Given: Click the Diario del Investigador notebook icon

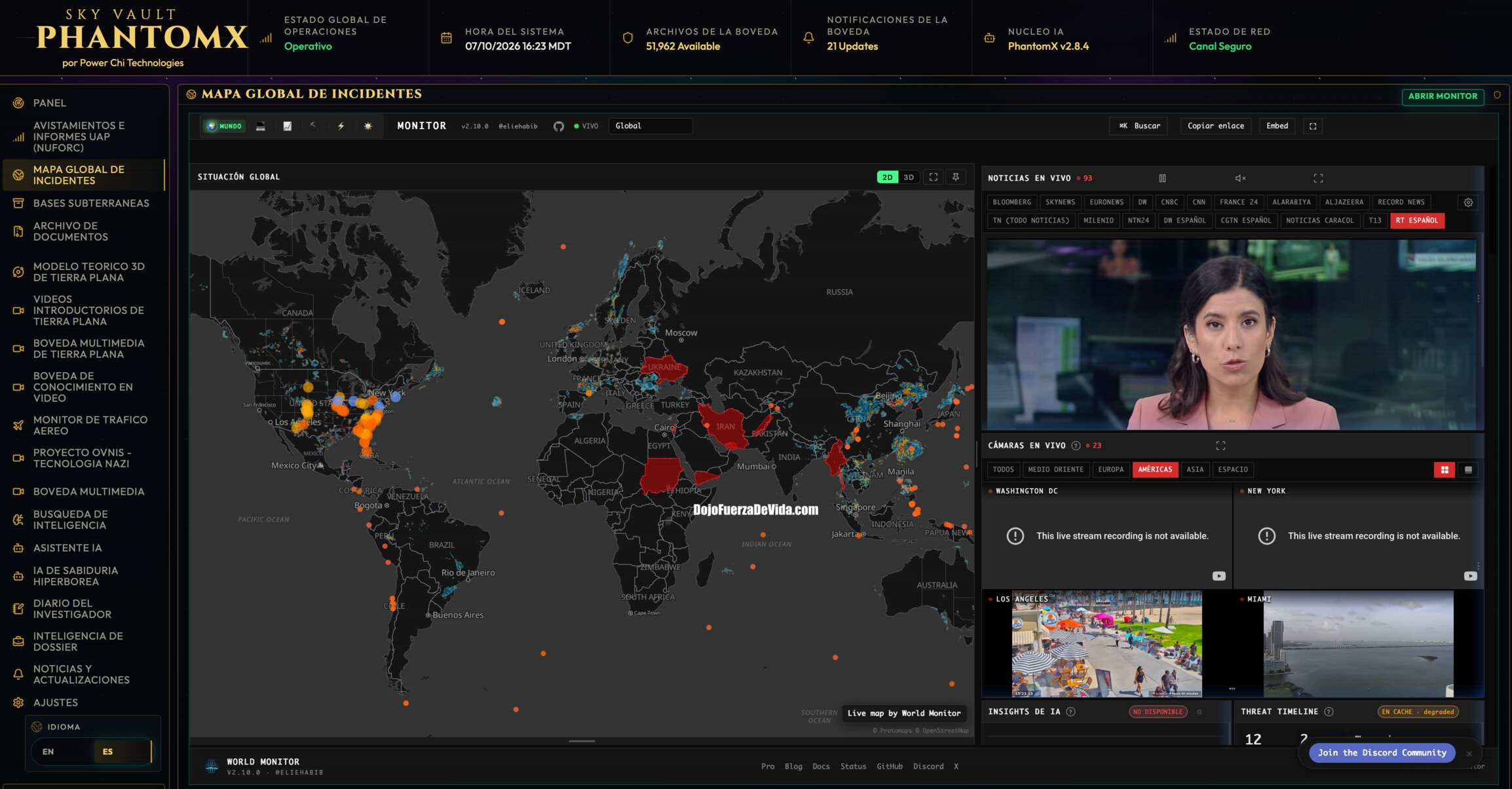Looking at the screenshot, I should (x=18, y=609).
